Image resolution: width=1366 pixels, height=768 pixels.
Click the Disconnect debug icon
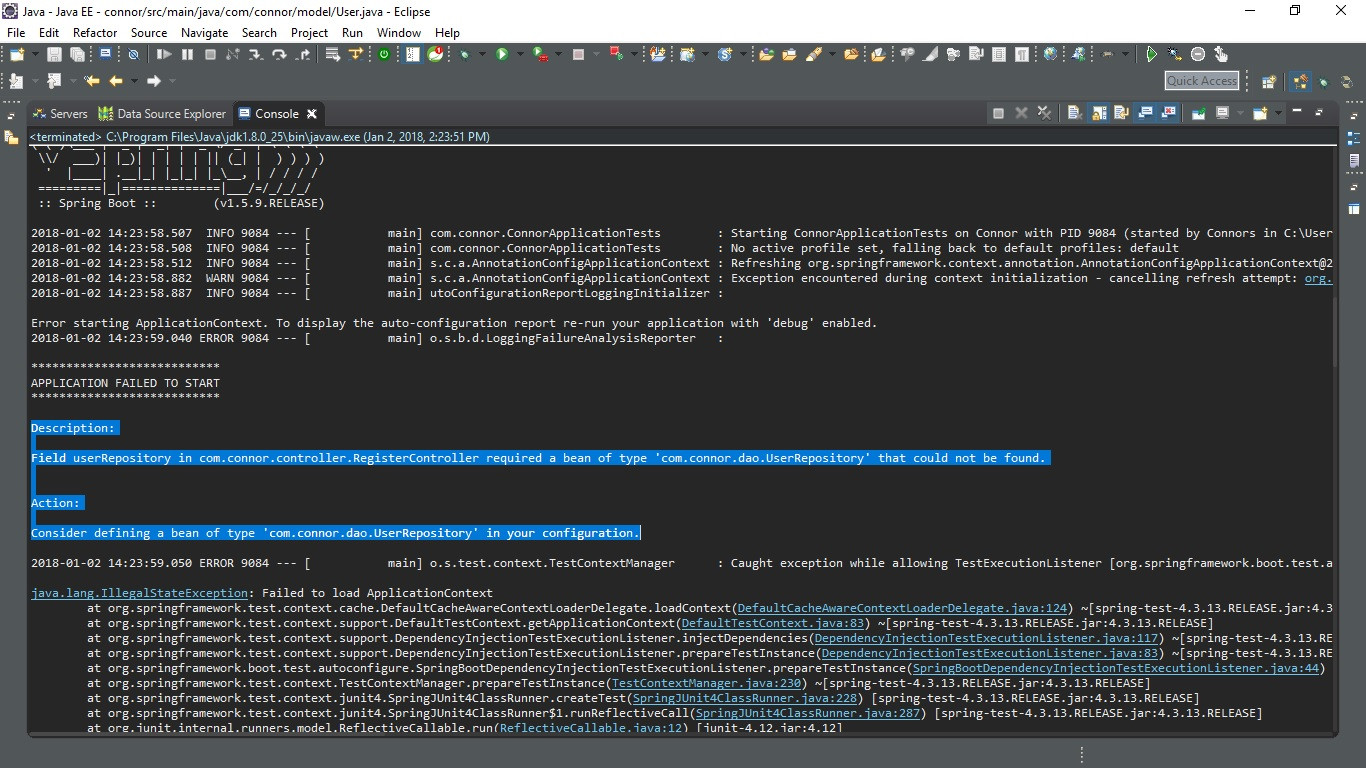231,54
